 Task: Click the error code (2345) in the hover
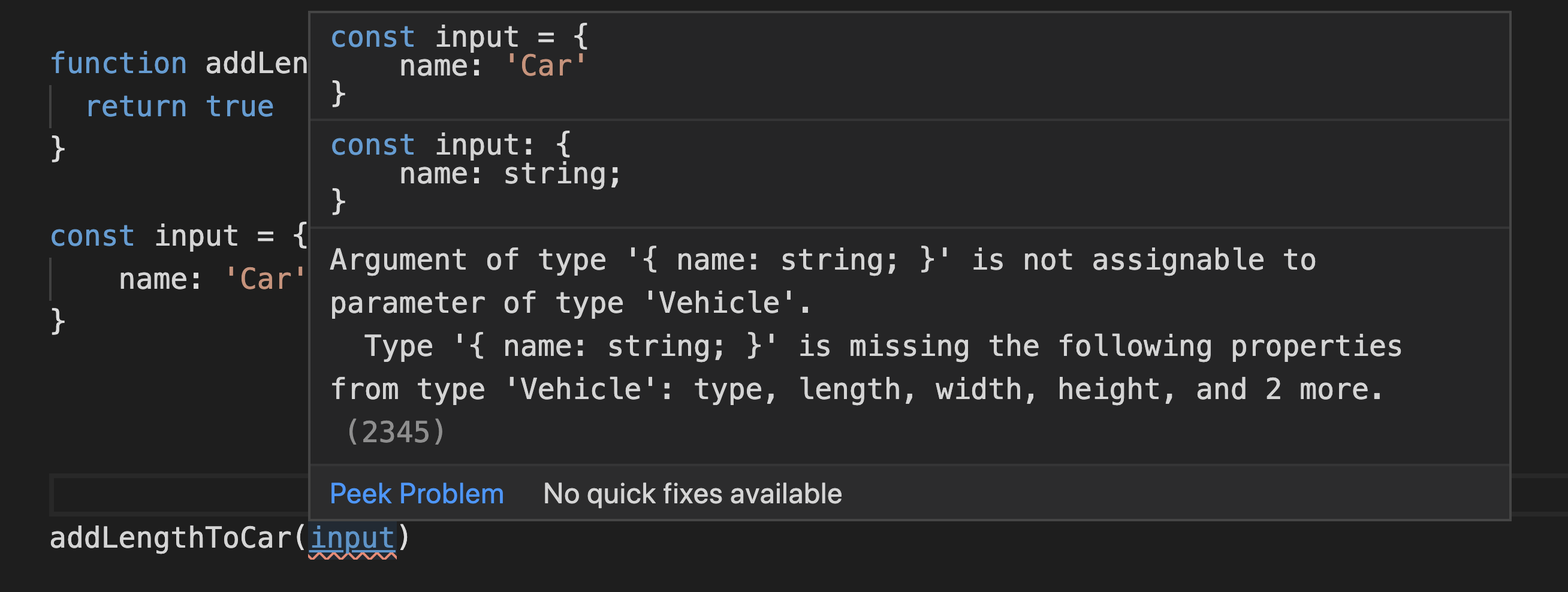(x=396, y=432)
